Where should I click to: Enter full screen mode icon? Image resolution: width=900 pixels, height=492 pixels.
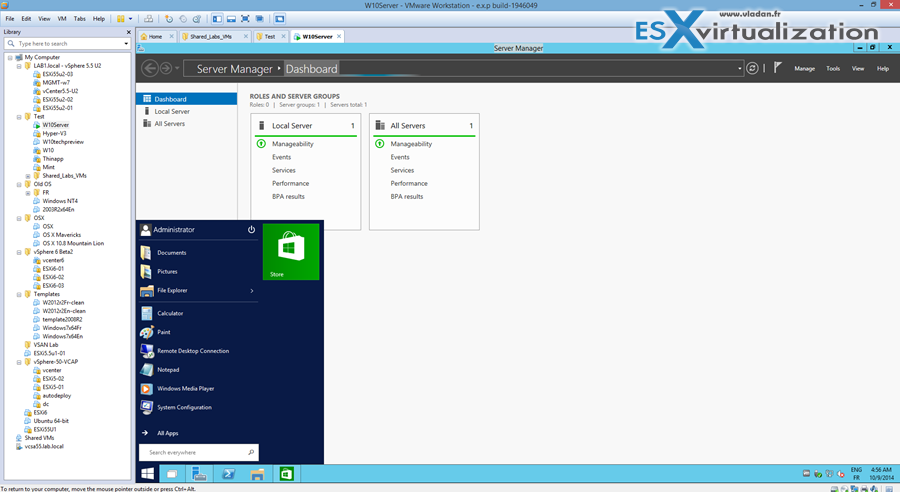245,19
